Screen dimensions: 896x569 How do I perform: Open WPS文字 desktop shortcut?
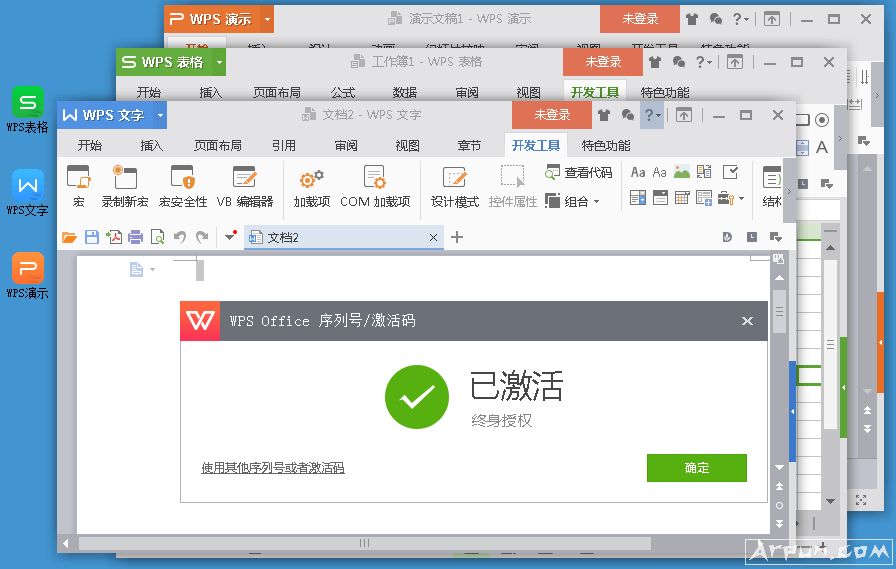[x=27, y=193]
